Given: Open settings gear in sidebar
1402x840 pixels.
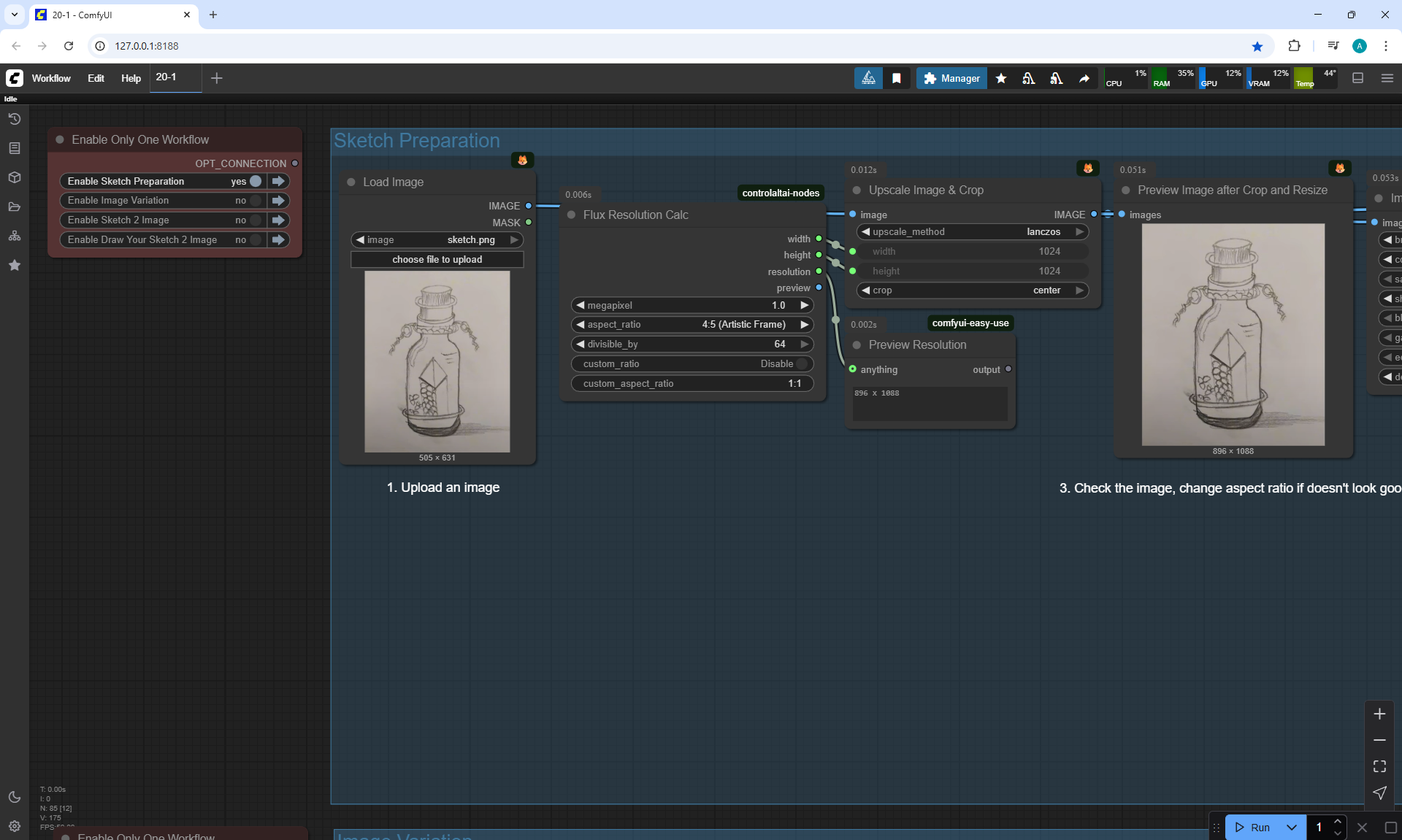Looking at the screenshot, I should coord(15,826).
